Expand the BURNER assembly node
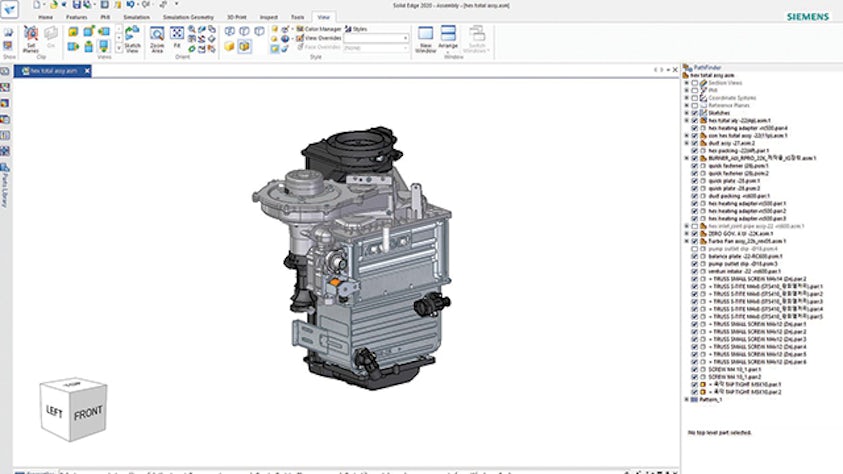Viewport: 843px width, 474px height. [687, 159]
